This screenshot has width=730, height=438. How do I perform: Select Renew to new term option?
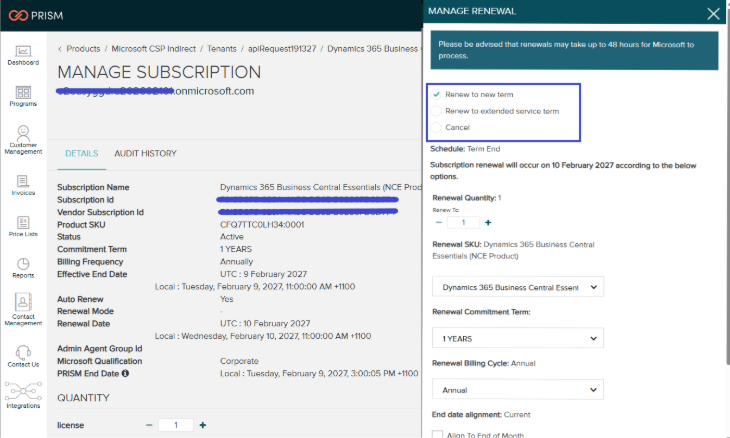click(x=436, y=94)
